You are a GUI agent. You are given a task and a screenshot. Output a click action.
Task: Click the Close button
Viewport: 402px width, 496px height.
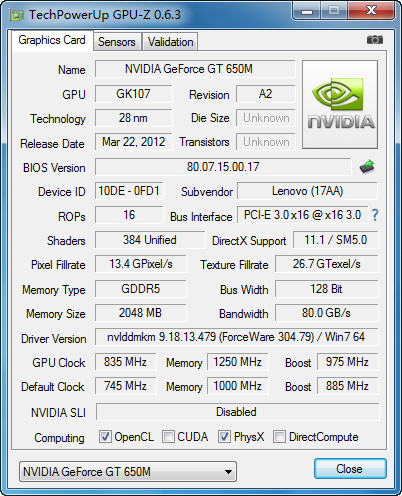350,469
